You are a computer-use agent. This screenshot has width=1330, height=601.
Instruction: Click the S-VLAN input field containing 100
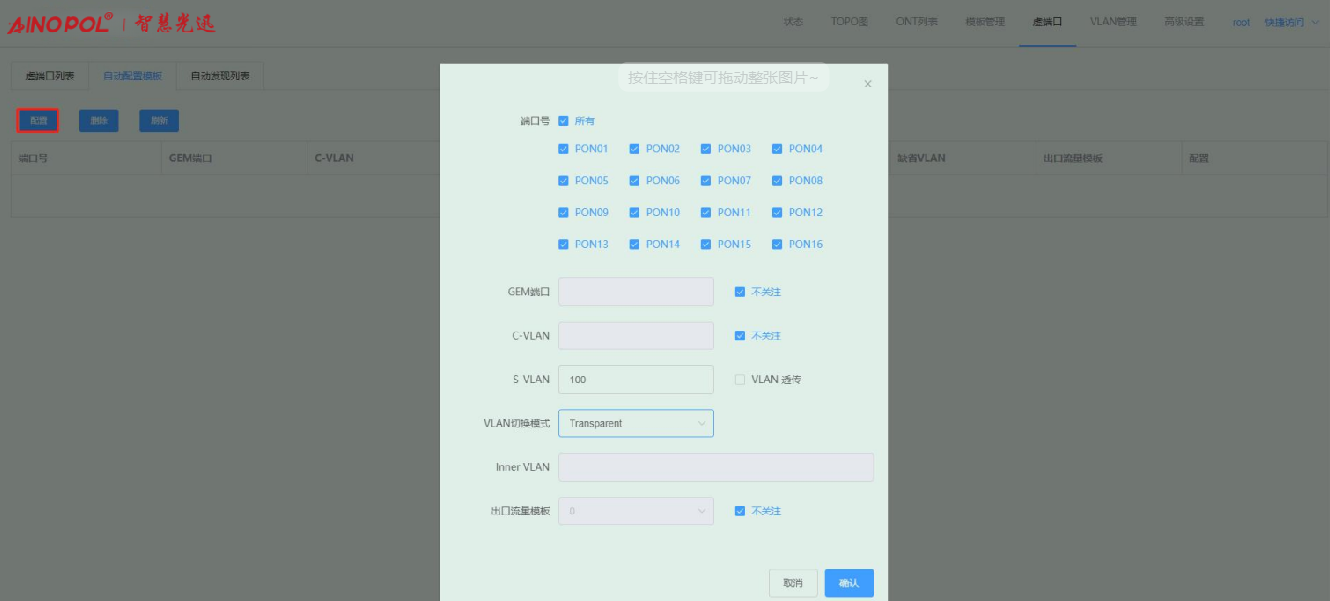(x=635, y=380)
